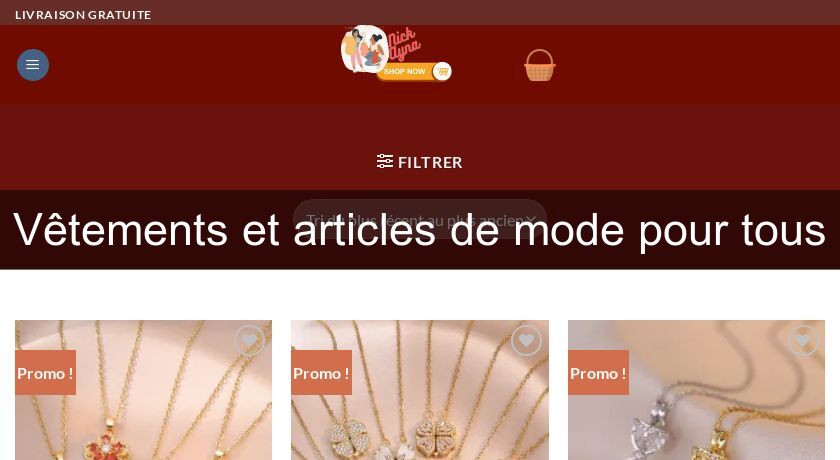
Task: Click the Promo! badge on the second product
Action: coord(321,373)
